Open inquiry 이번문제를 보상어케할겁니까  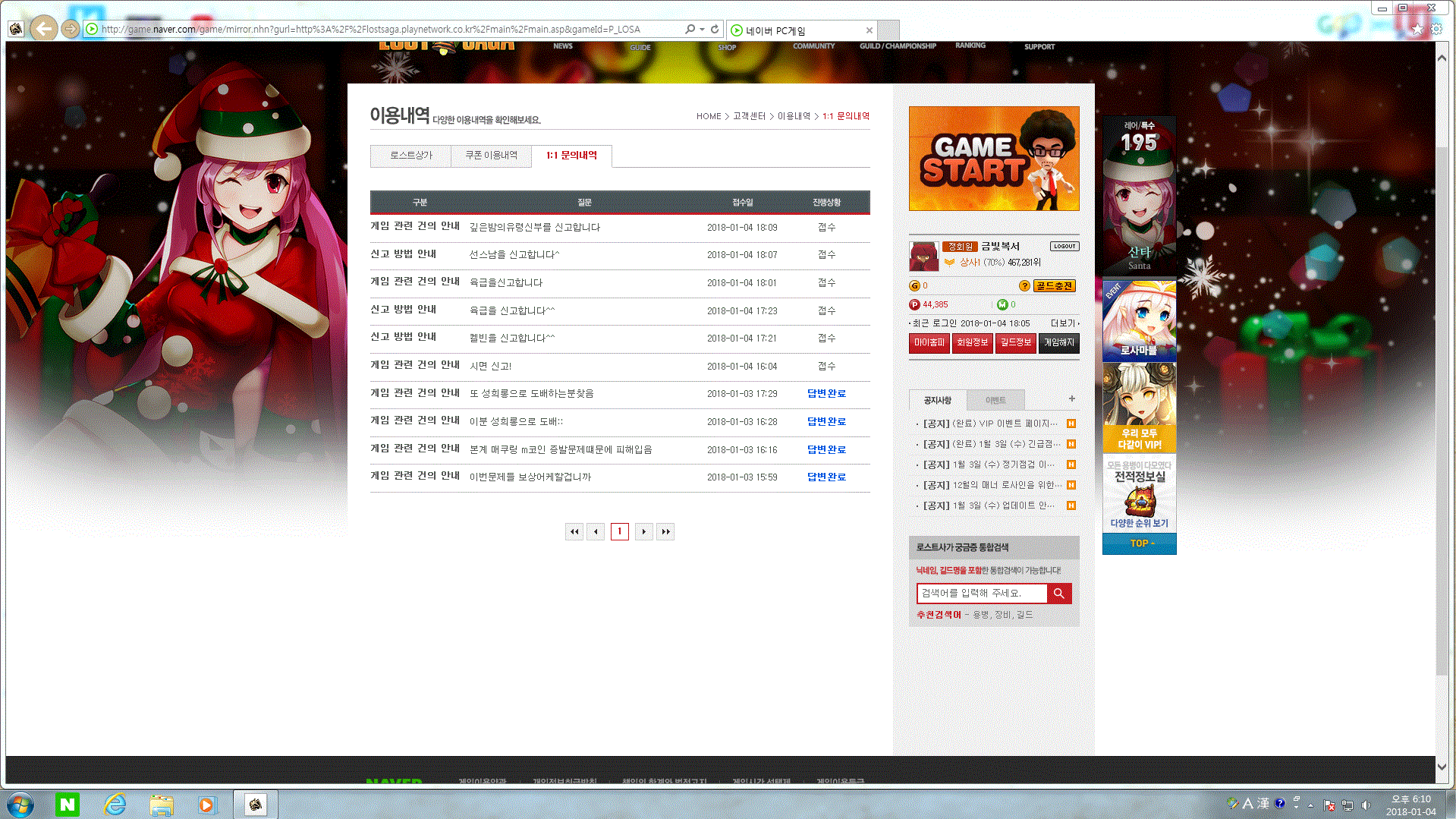point(530,477)
